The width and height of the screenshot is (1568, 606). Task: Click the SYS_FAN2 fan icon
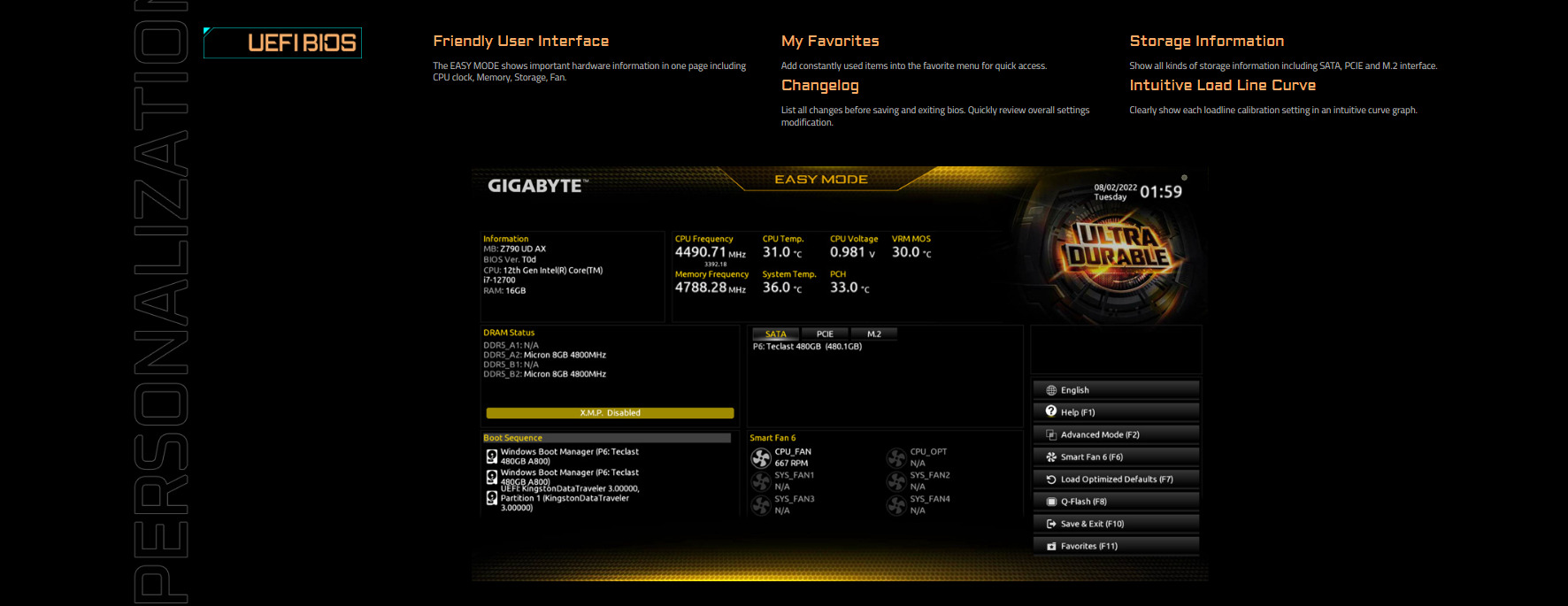(896, 481)
